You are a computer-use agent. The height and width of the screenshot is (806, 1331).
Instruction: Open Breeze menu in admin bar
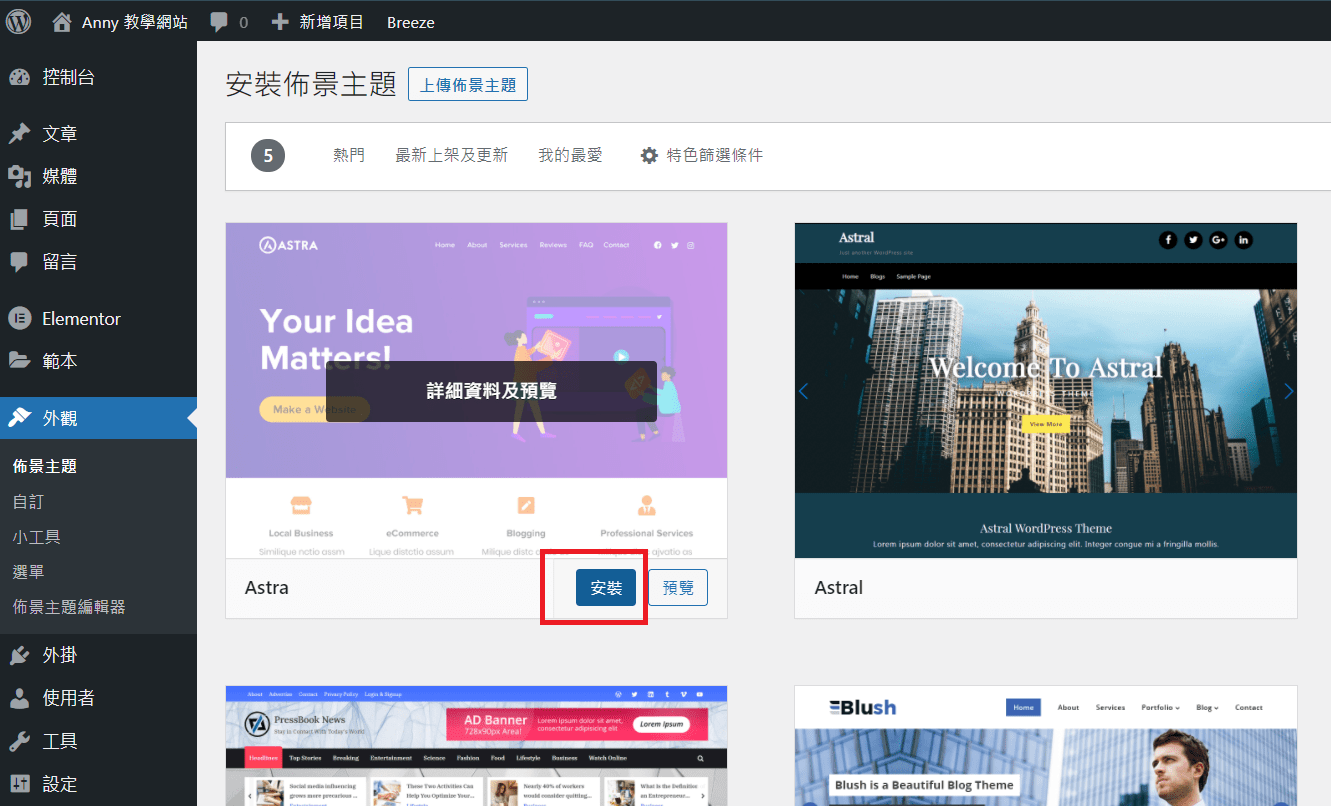(411, 21)
